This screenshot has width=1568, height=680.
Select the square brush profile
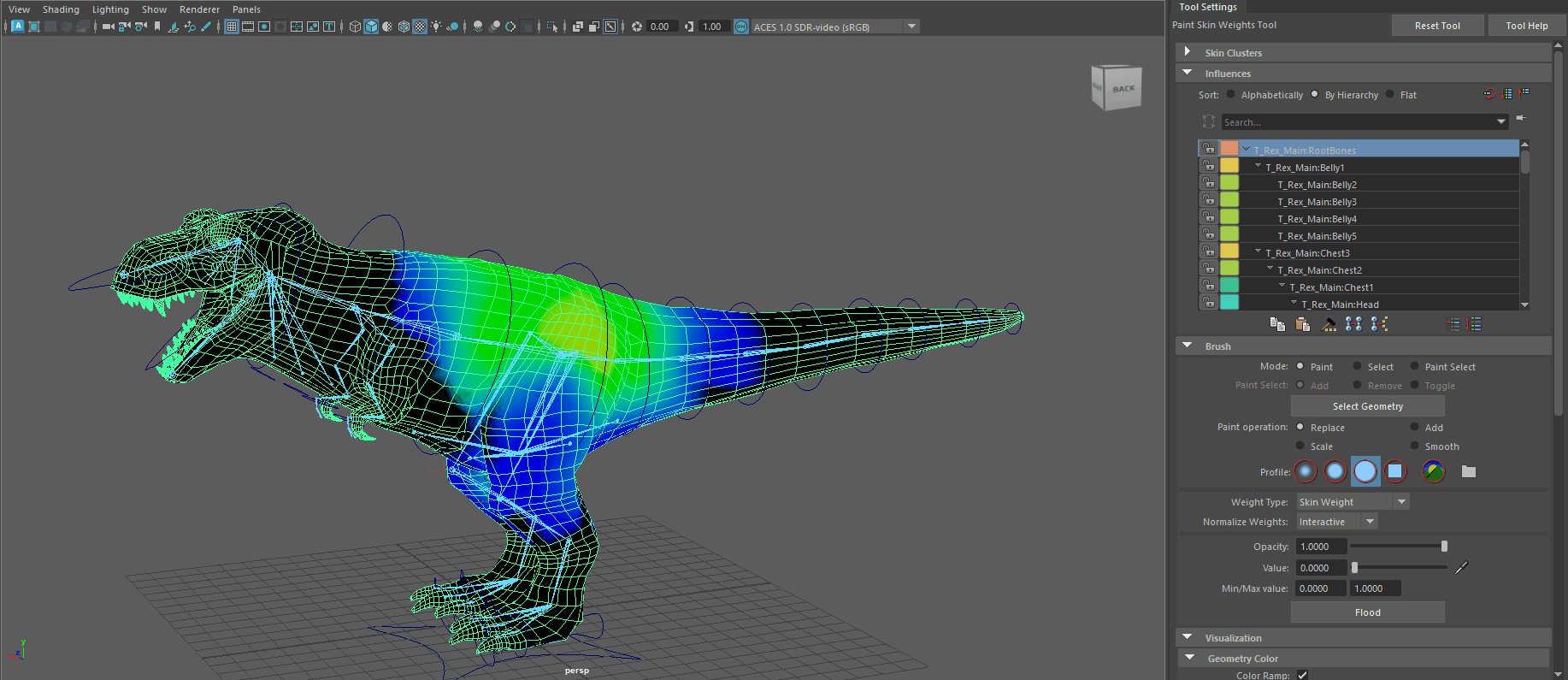1395,471
